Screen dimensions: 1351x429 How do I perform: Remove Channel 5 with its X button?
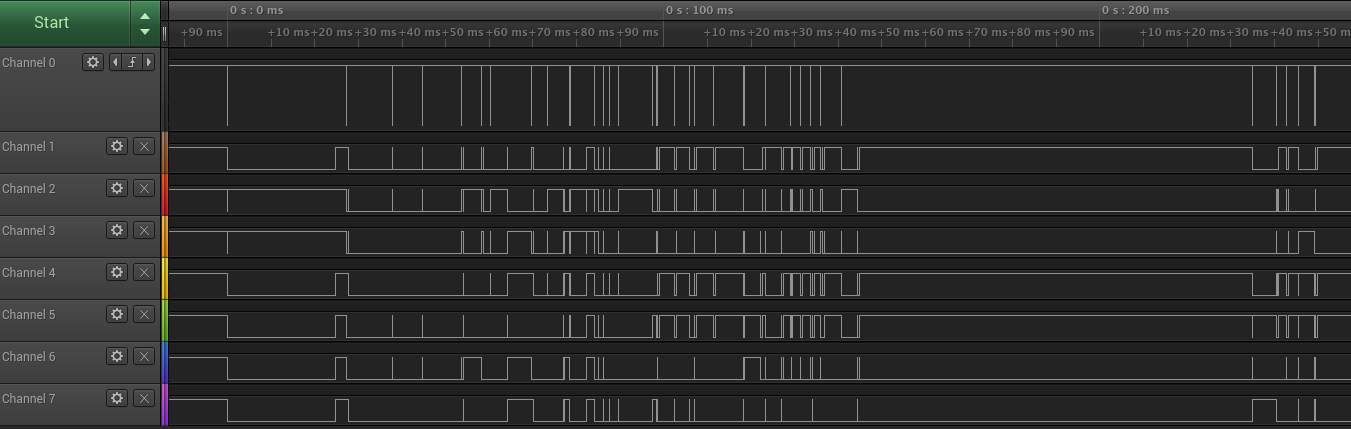[x=144, y=314]
